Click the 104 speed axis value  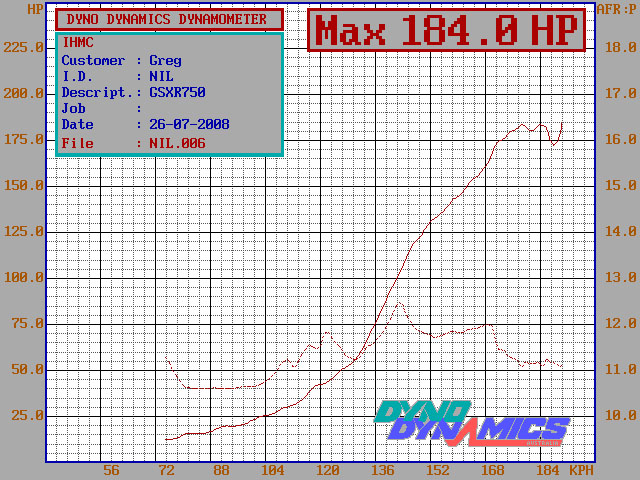click(273, 470)
